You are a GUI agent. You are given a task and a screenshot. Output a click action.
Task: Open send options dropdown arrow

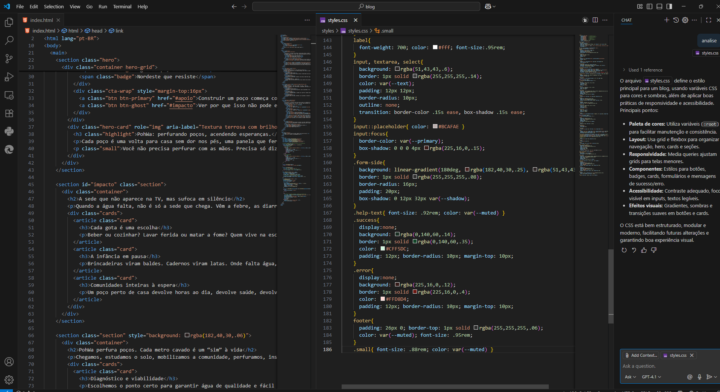coord(716,377)
